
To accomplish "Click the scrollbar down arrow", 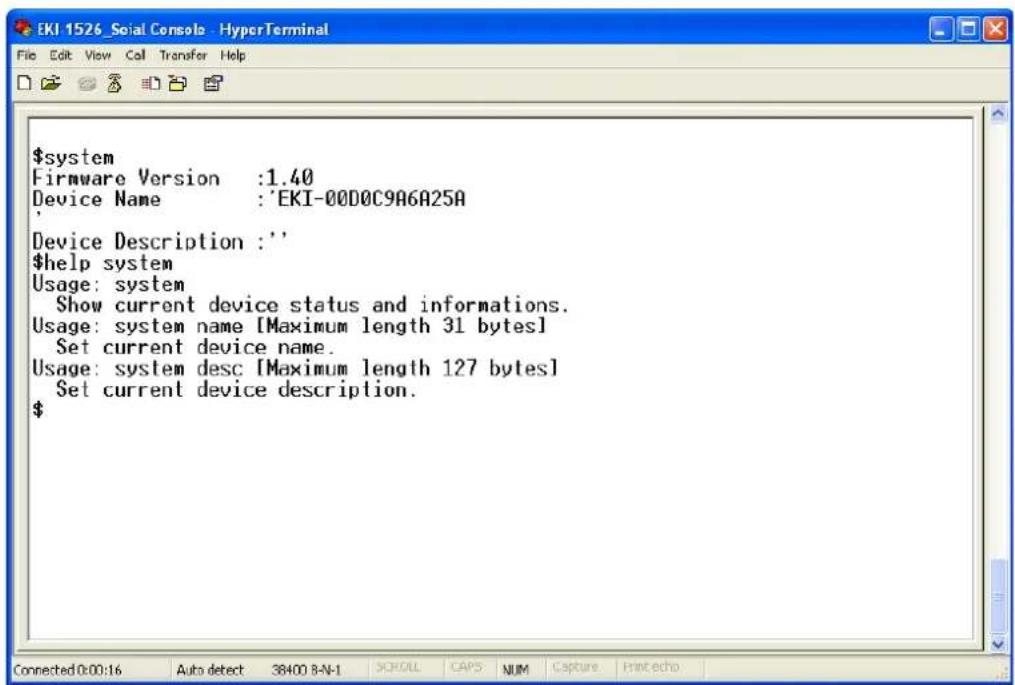I will tap(998, 644).
